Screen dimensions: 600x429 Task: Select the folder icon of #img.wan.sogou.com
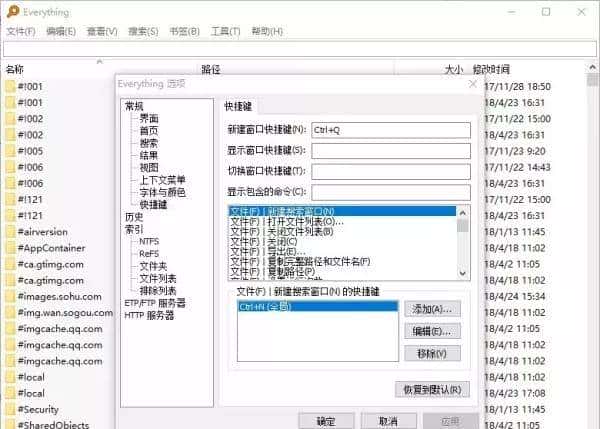pyautogui.click(x=10, y=313)
